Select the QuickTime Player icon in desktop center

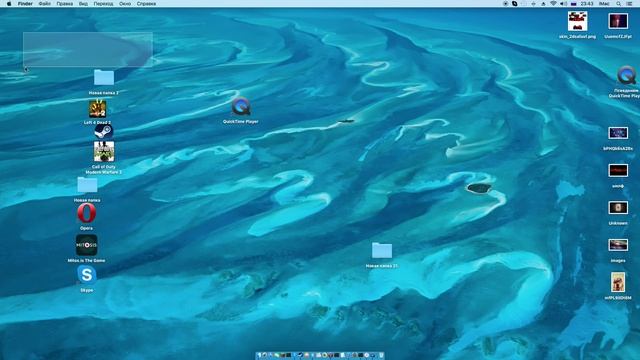[241, 107]
